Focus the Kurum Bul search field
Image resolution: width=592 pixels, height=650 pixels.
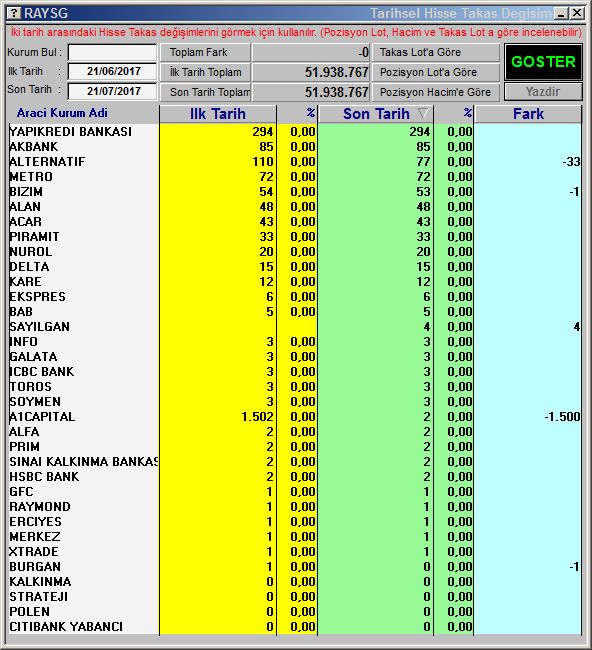tap(112, 53)
